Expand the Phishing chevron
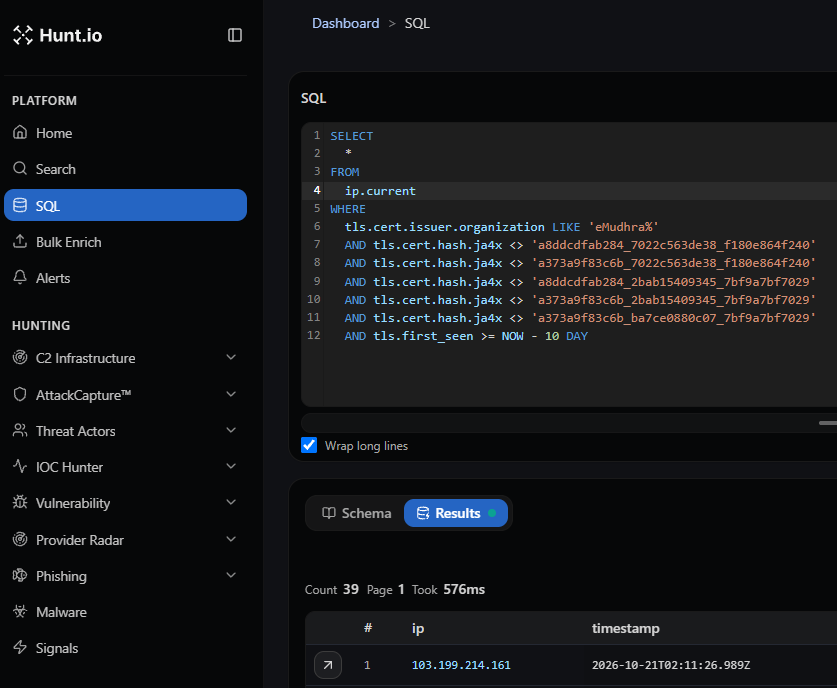The height and width of the screenshot is (688, 837). tap(231, 575)
